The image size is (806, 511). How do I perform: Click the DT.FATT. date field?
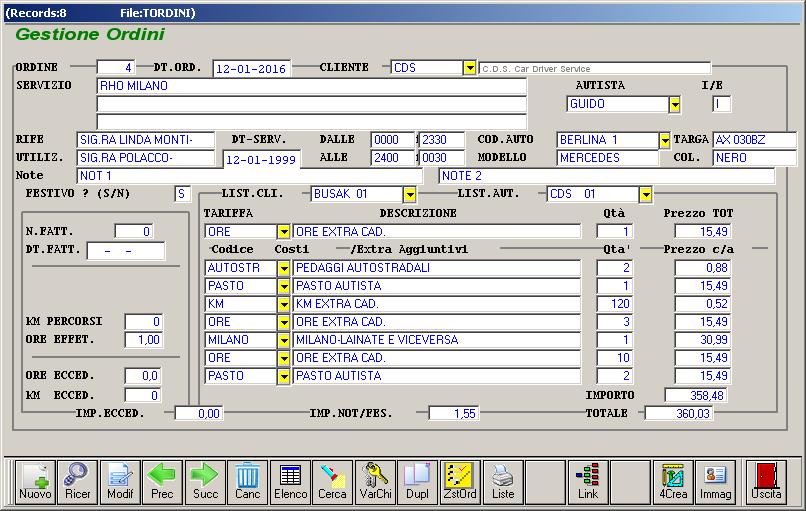coord(126,251)
